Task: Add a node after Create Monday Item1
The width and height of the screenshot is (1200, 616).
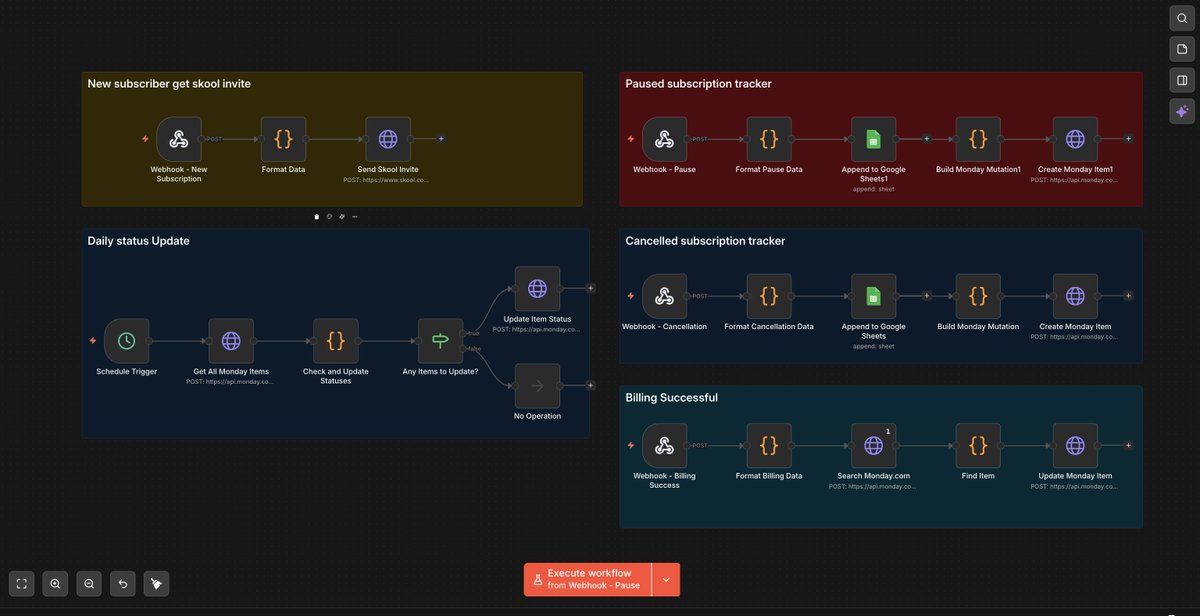Action: point(1128,139)
